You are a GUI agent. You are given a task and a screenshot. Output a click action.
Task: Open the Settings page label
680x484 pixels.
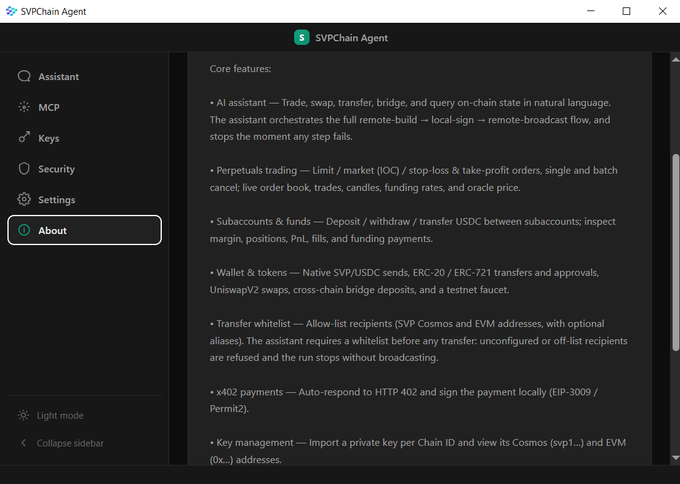tap(57, 200)
